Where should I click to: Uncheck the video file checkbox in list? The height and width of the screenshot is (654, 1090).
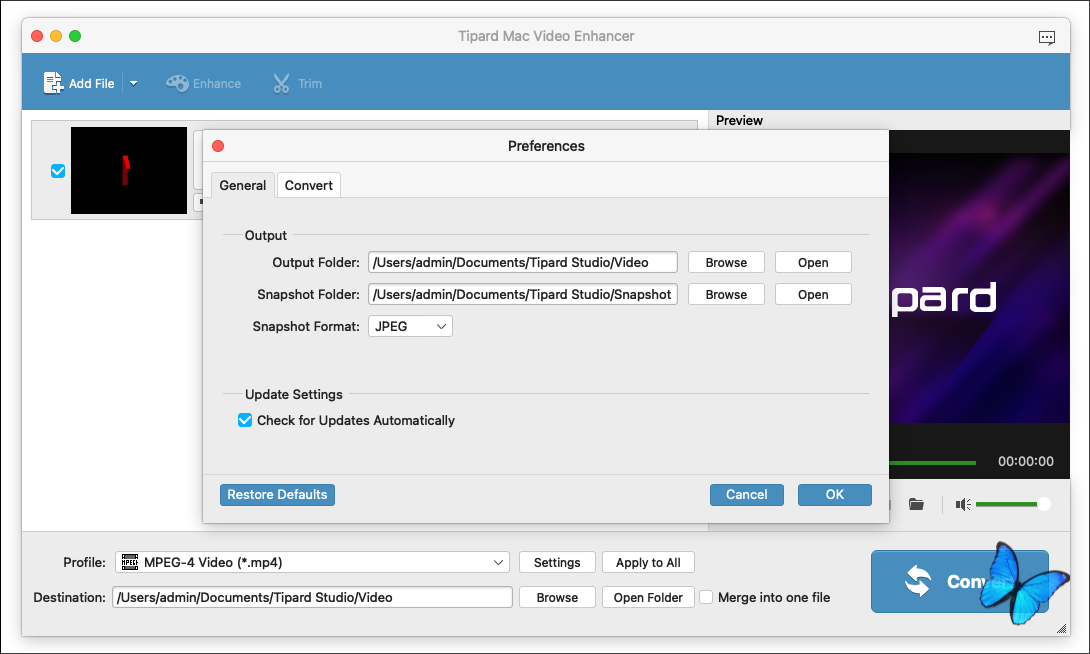[58, 170]
